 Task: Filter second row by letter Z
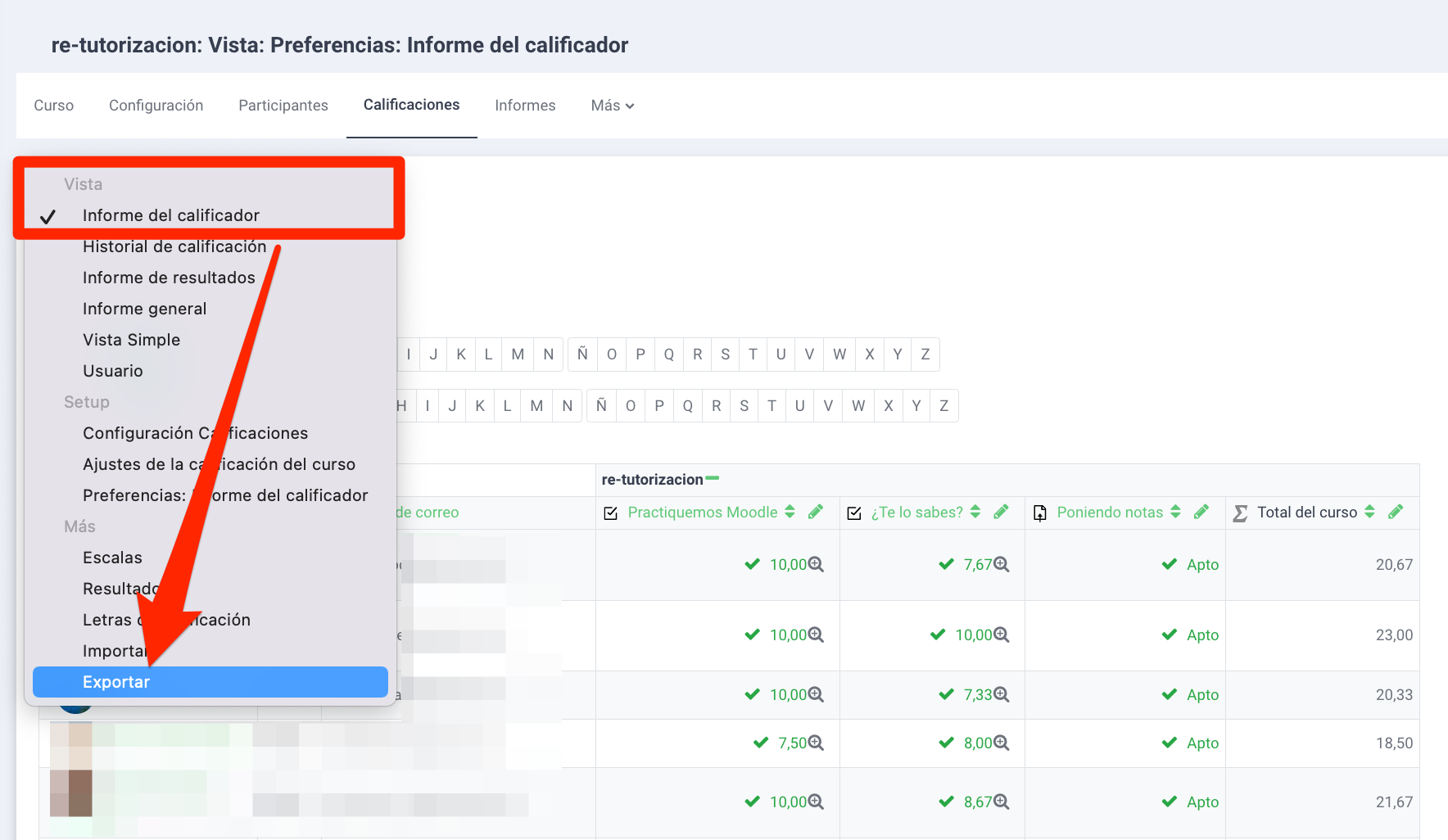tap(943, 405)
